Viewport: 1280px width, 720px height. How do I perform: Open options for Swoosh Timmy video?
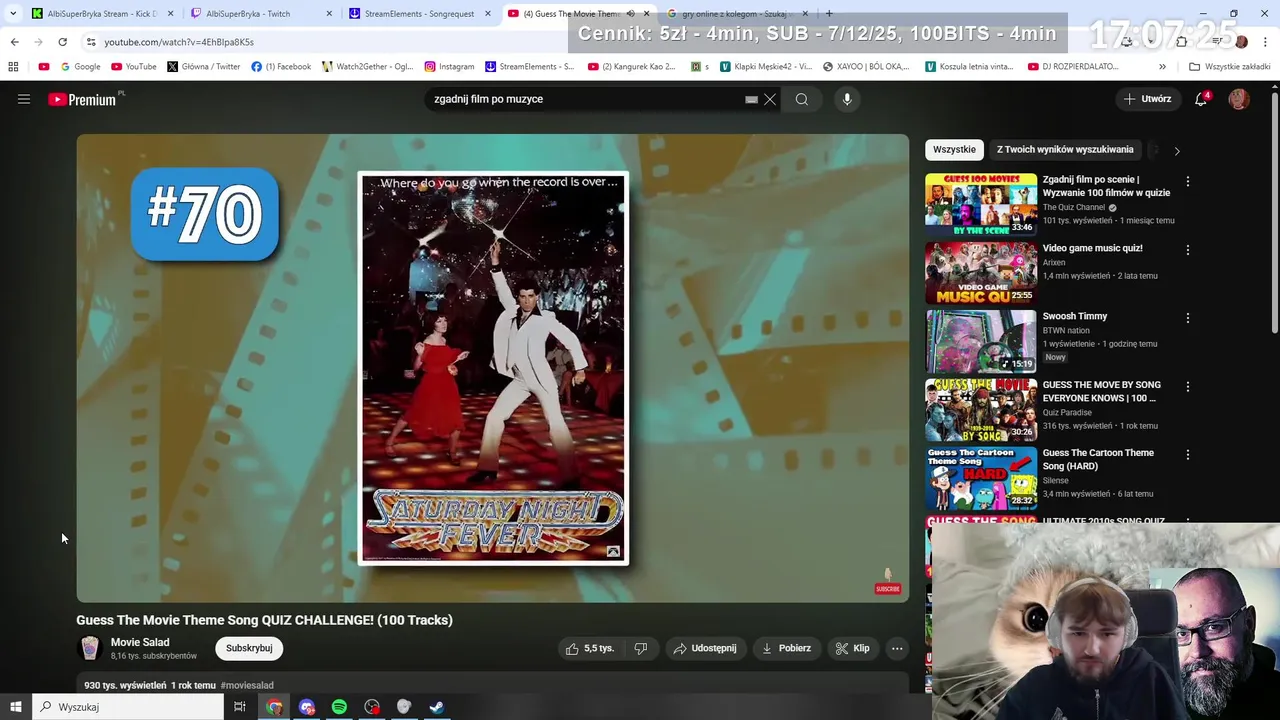(x=1188, y=318)
